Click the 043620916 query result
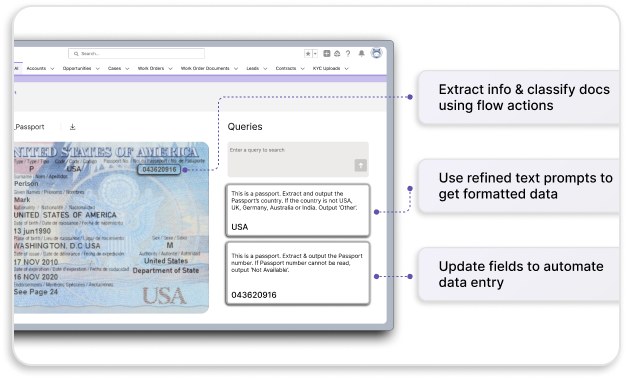The width and height of the screenshot is (627, 379). click(x=254, y=295)
